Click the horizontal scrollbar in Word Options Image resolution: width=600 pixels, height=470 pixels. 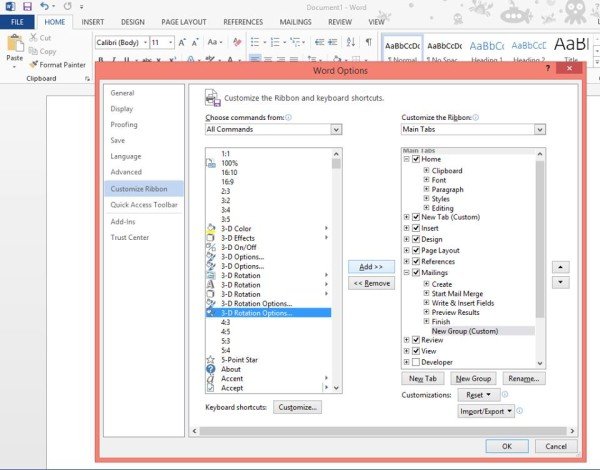(383, 431)
